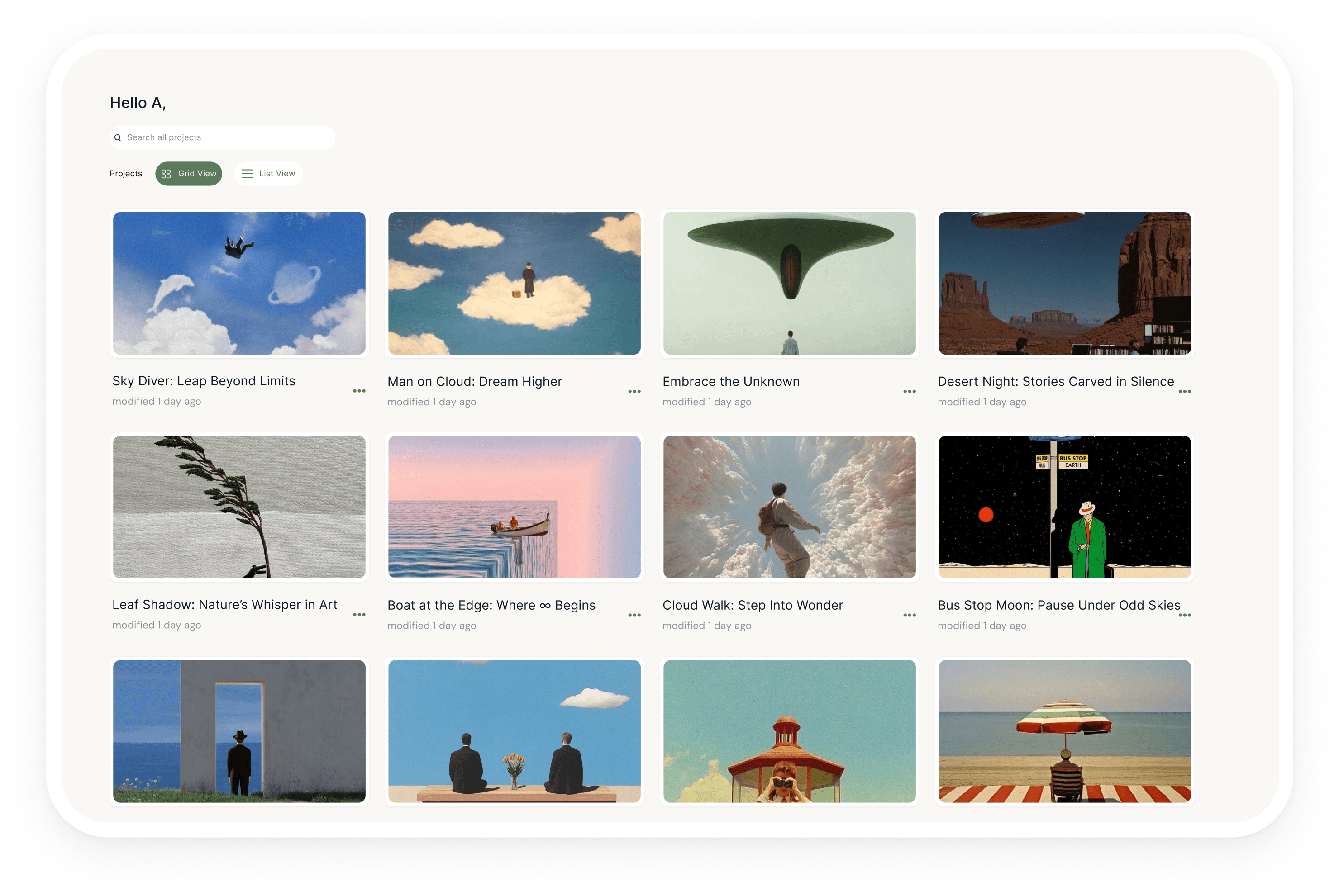Click title Bus Stop Moon: Pause Under Odd Skies
Screen dimensions: 1339x896
tap(1059, 606)
